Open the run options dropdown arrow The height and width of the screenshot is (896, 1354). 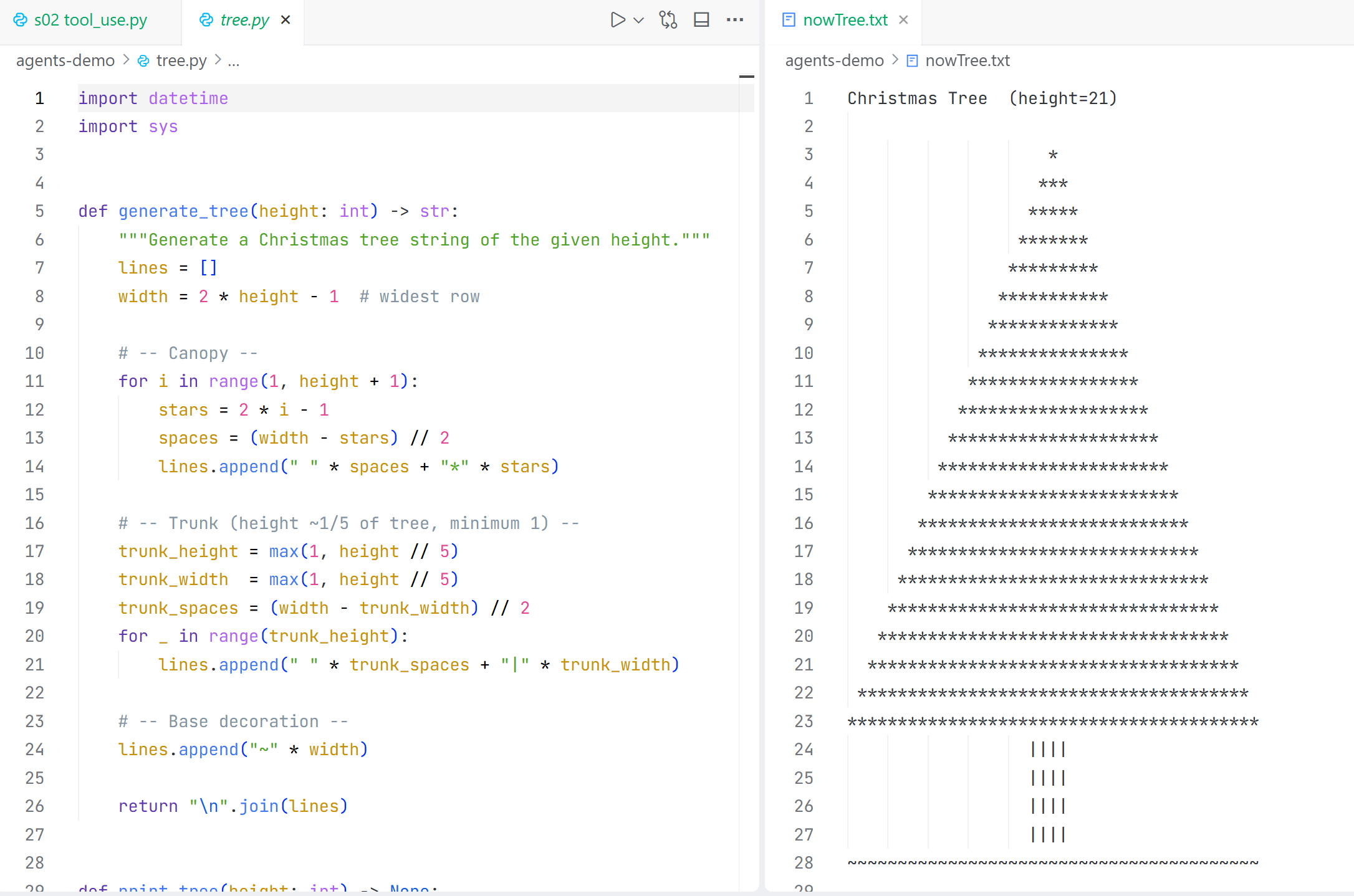(638, 20)
